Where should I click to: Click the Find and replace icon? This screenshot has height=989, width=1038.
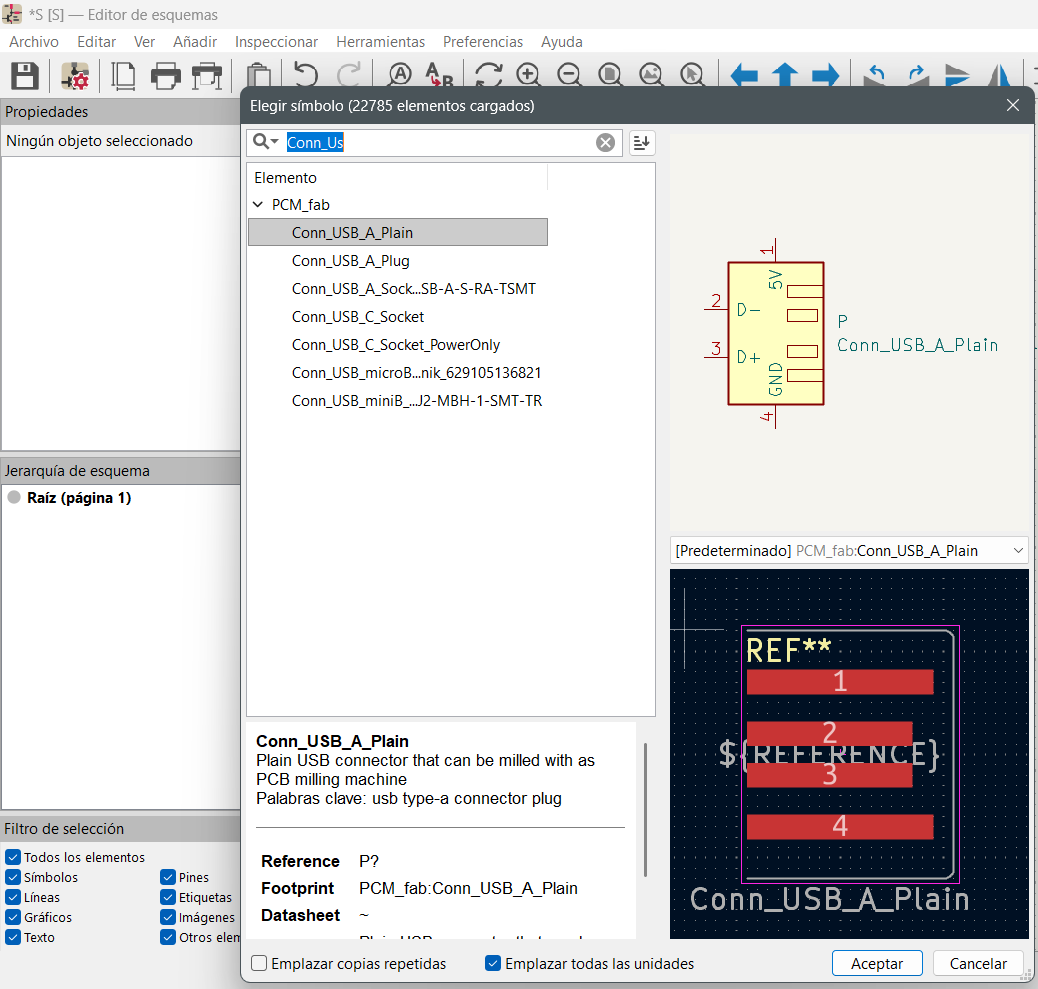[x=439, y=76]
